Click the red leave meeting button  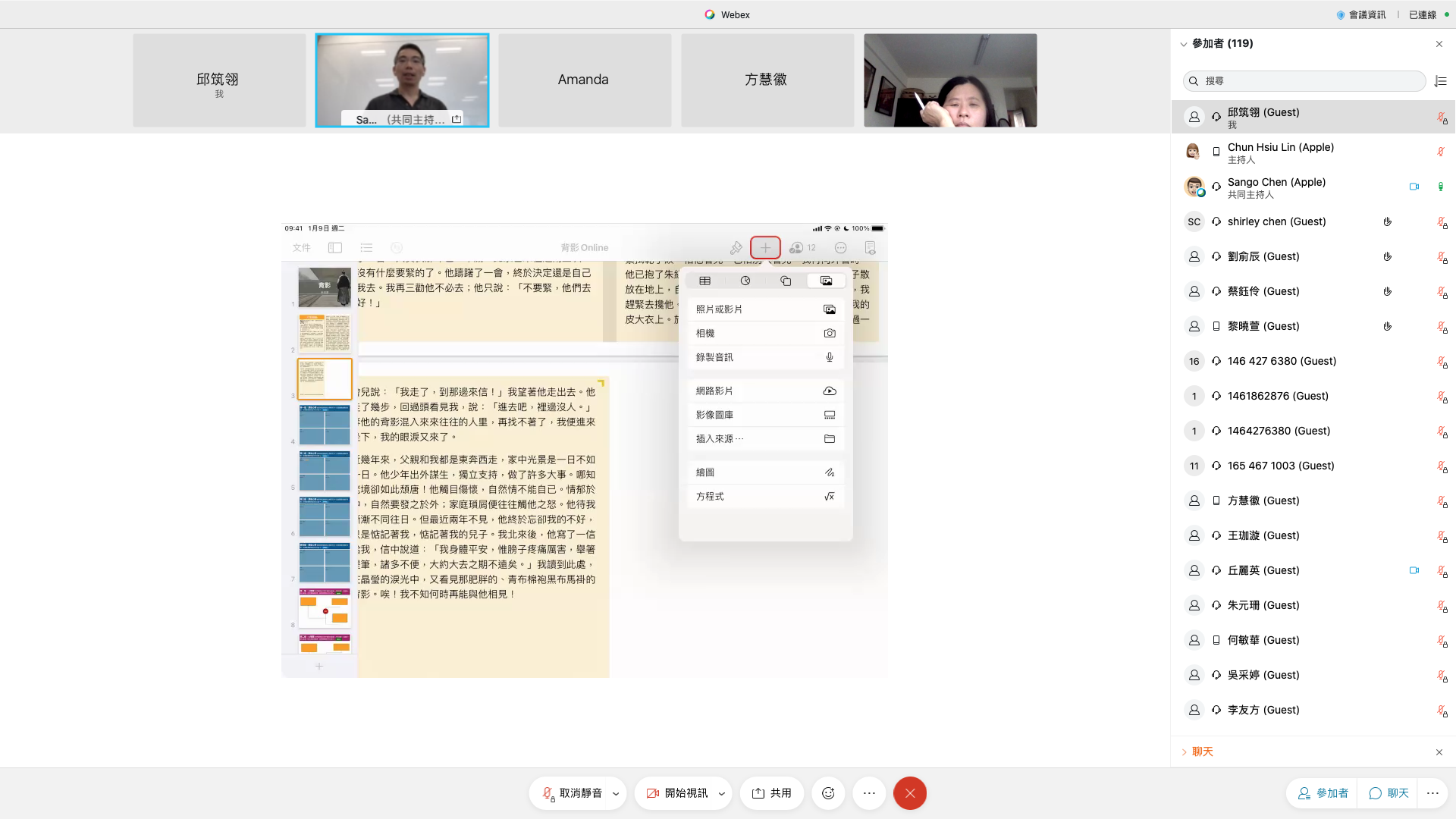[x=910, y=793]
